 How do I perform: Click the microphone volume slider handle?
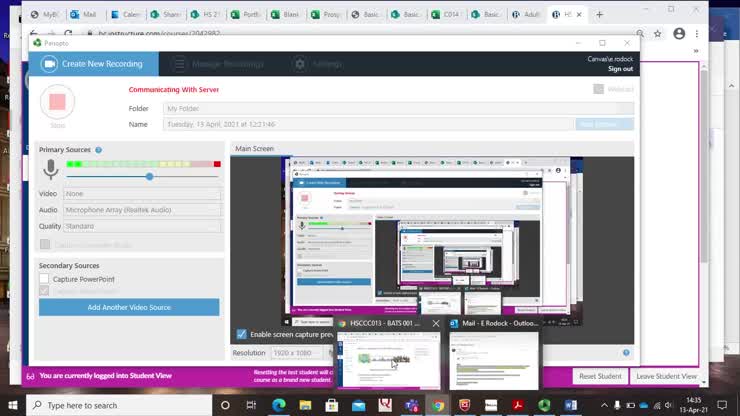point(149,176)
